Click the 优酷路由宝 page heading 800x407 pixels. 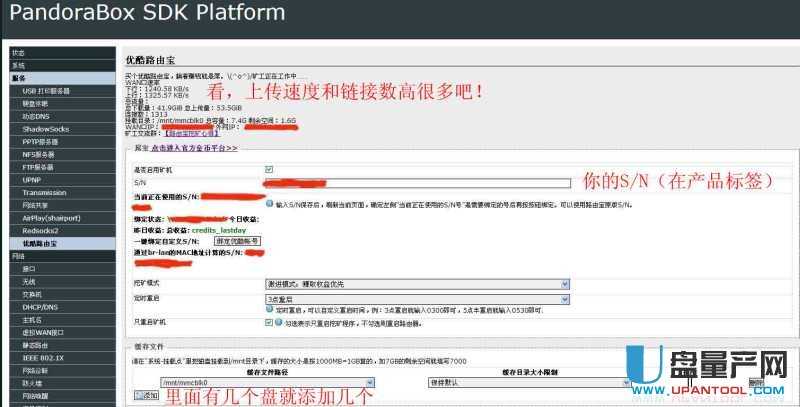[151, 60]
